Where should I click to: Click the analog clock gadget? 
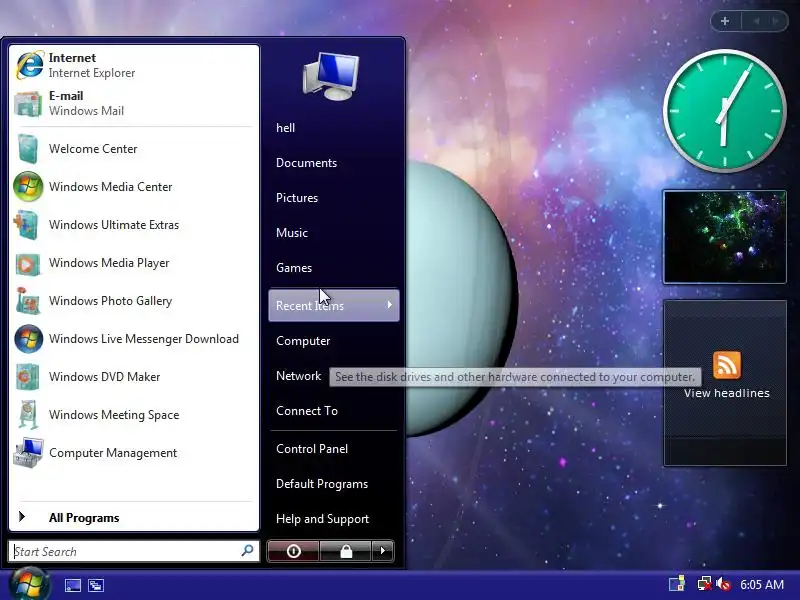tap(724, 111)
